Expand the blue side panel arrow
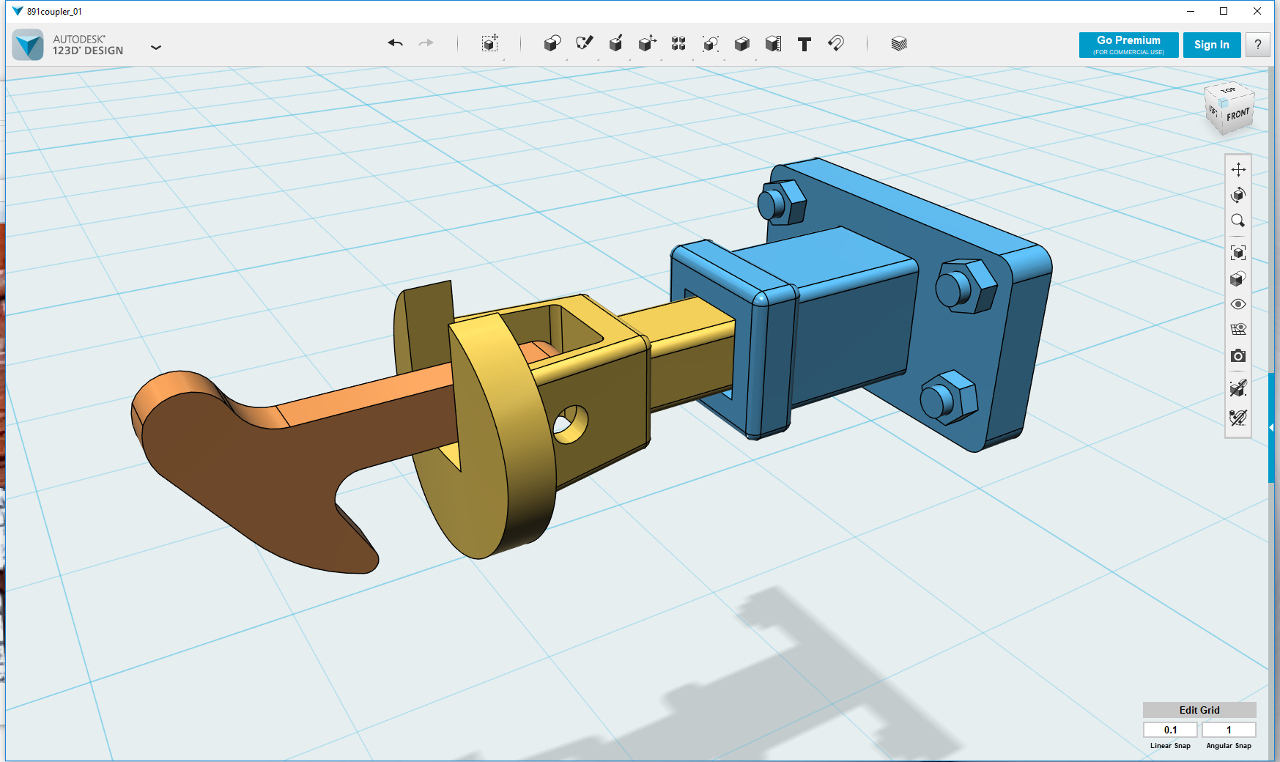Image resolution: width=1280 pixels, height=762 pixels. click(x=1272, y=427)
